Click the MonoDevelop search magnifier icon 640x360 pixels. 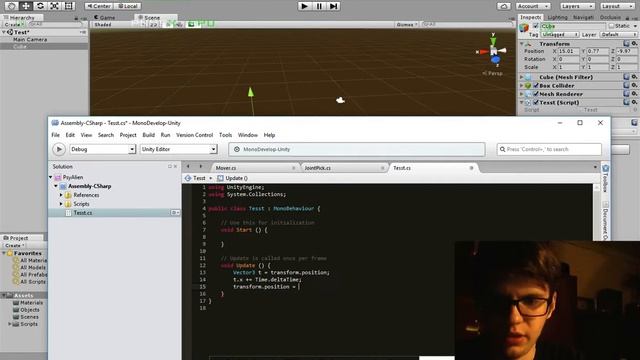tap(502, 149)
